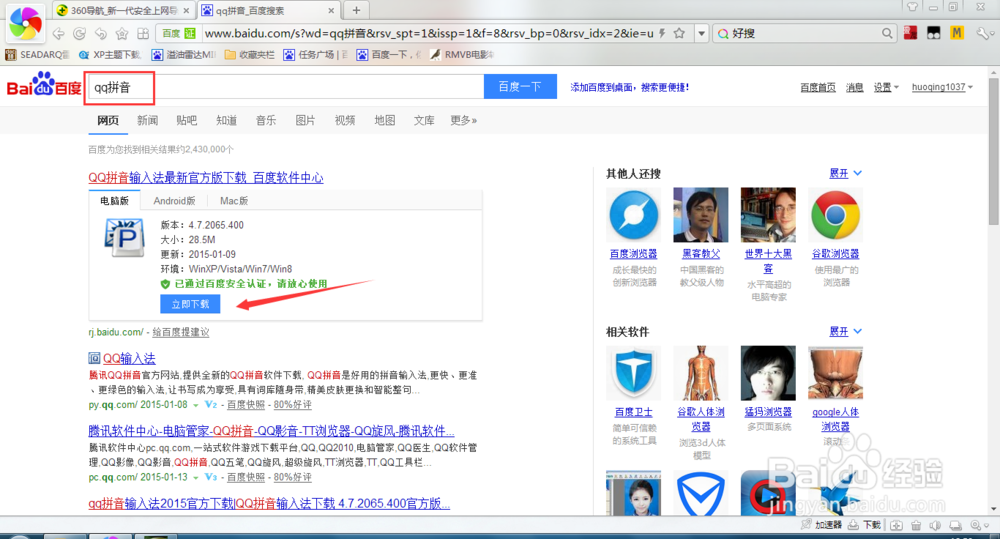The width and height of the screenshot is (1000, 539).
Task: Expand the 设置 settings dropdown
Action: [x=886, y=87]
